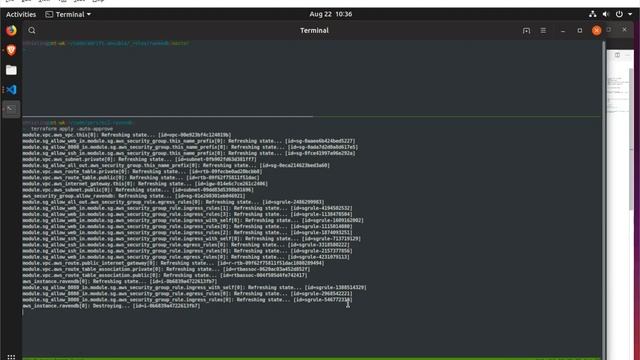Click the page thumbnail in background window

coord(618,94)
